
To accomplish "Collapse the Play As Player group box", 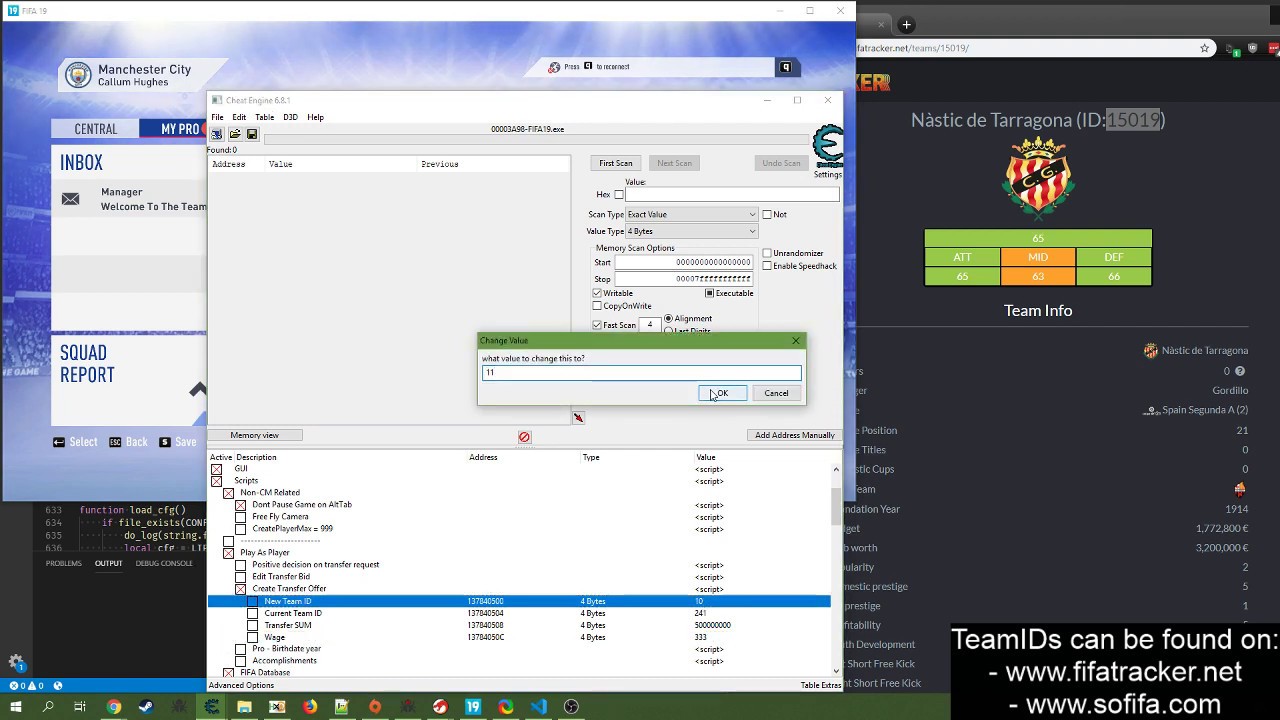I will pyautogui.click(x=228, y=553).
